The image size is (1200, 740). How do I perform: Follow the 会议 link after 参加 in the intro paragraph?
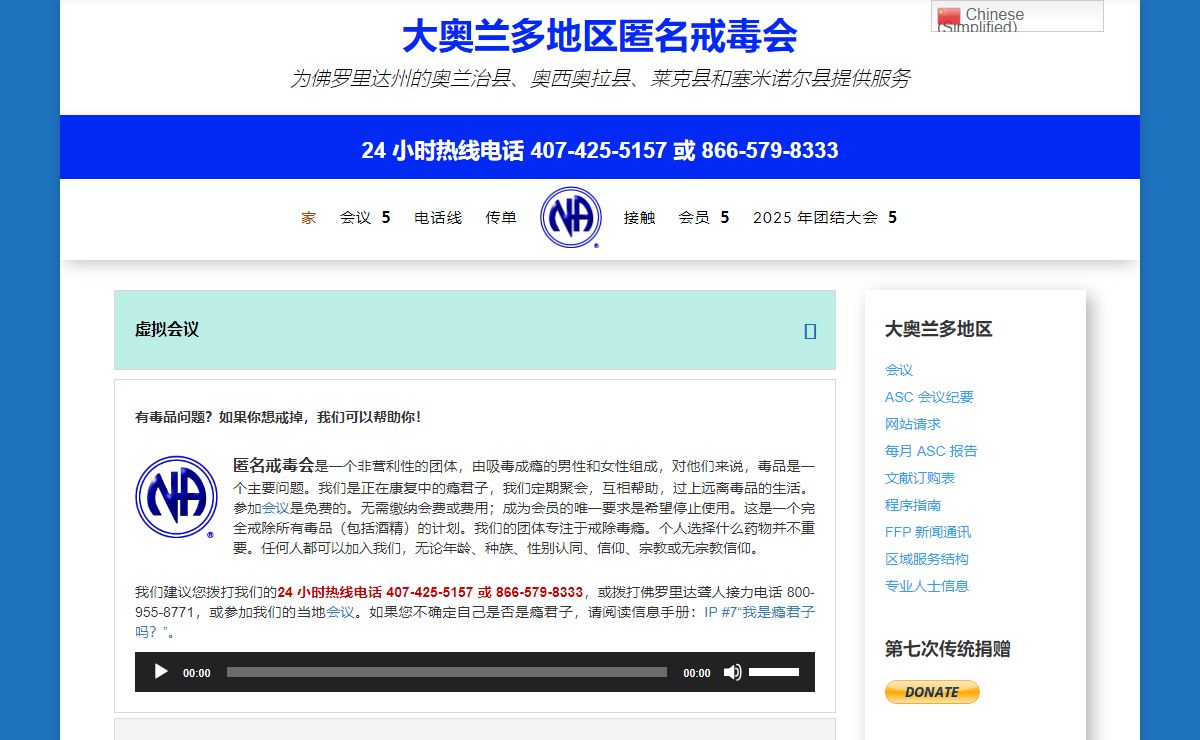276,508
